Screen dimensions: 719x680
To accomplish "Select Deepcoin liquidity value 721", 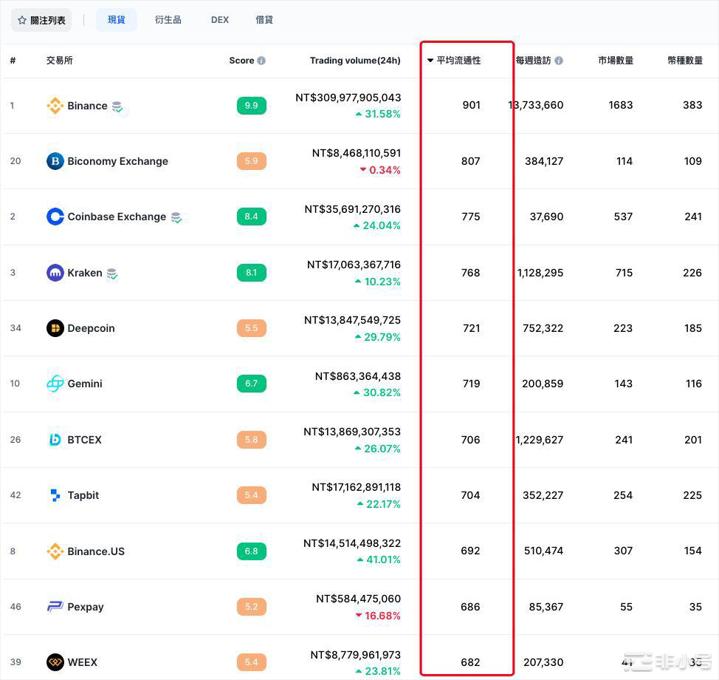I will tap(471, 328).
